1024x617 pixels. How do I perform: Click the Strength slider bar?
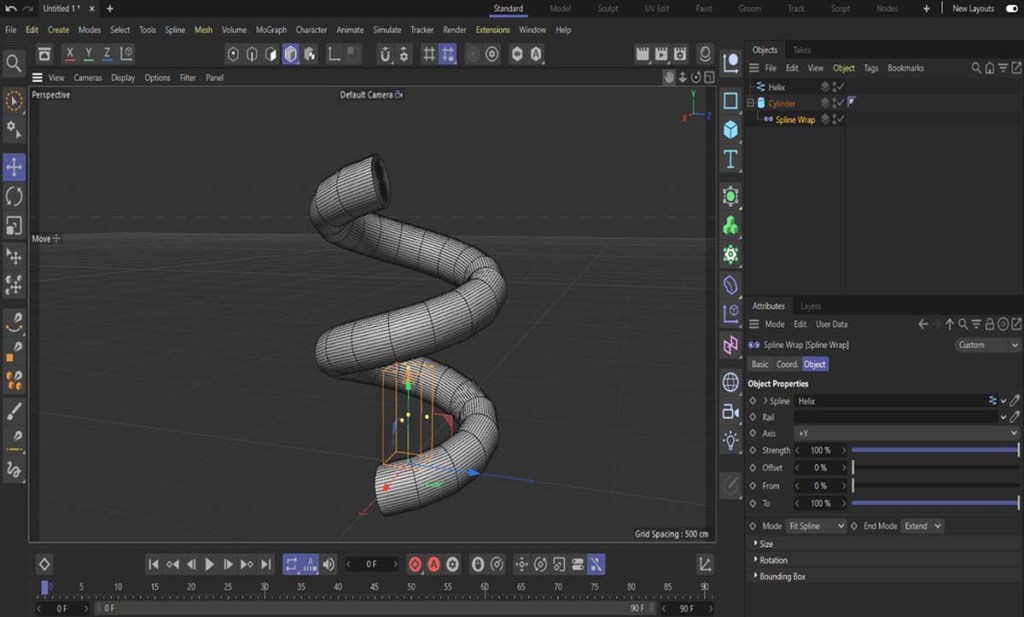(x=934, y=451)
